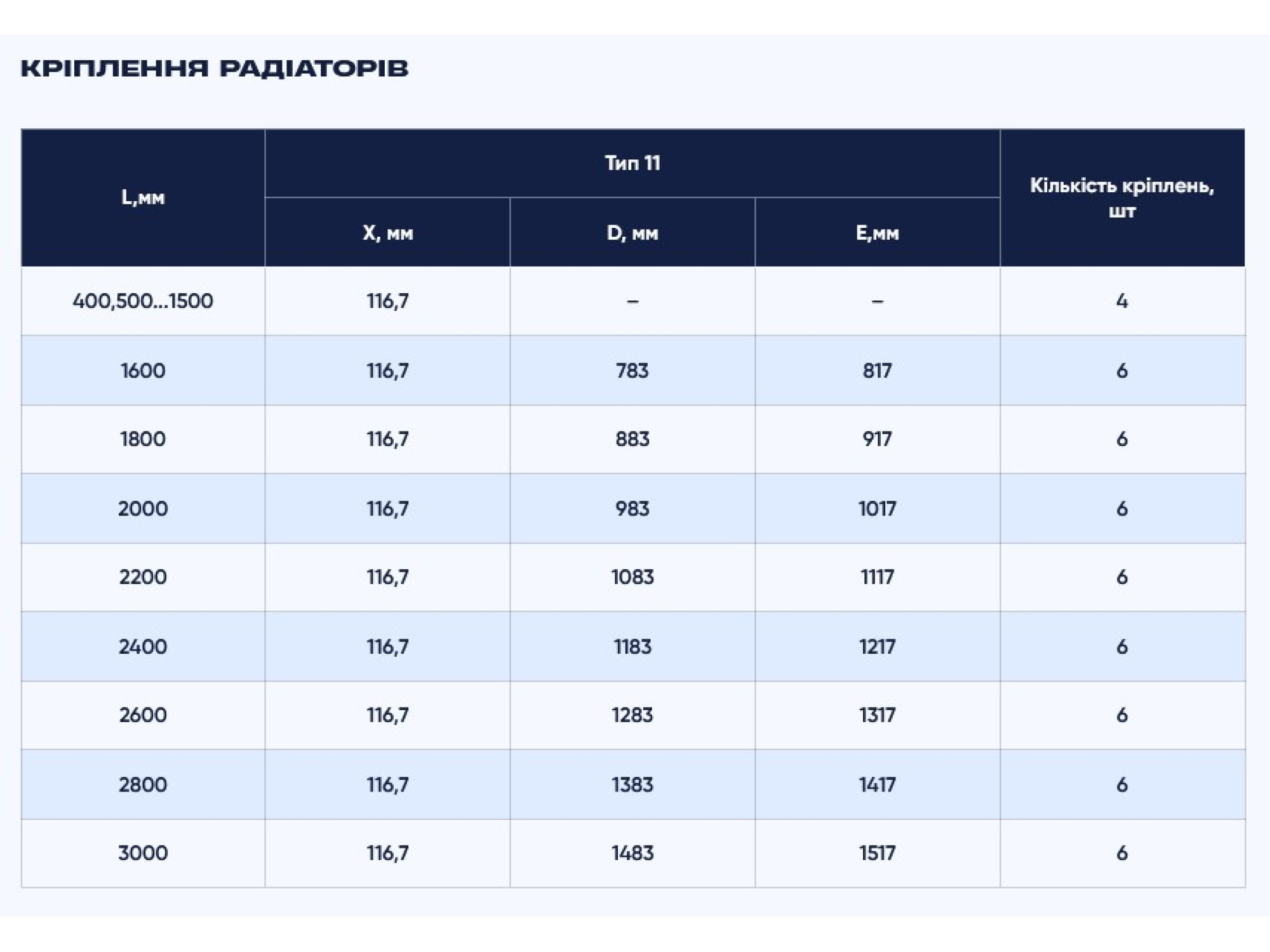
Task: Click the 'Кількість кріплень, шт' header
Action: pos(1122,197)
